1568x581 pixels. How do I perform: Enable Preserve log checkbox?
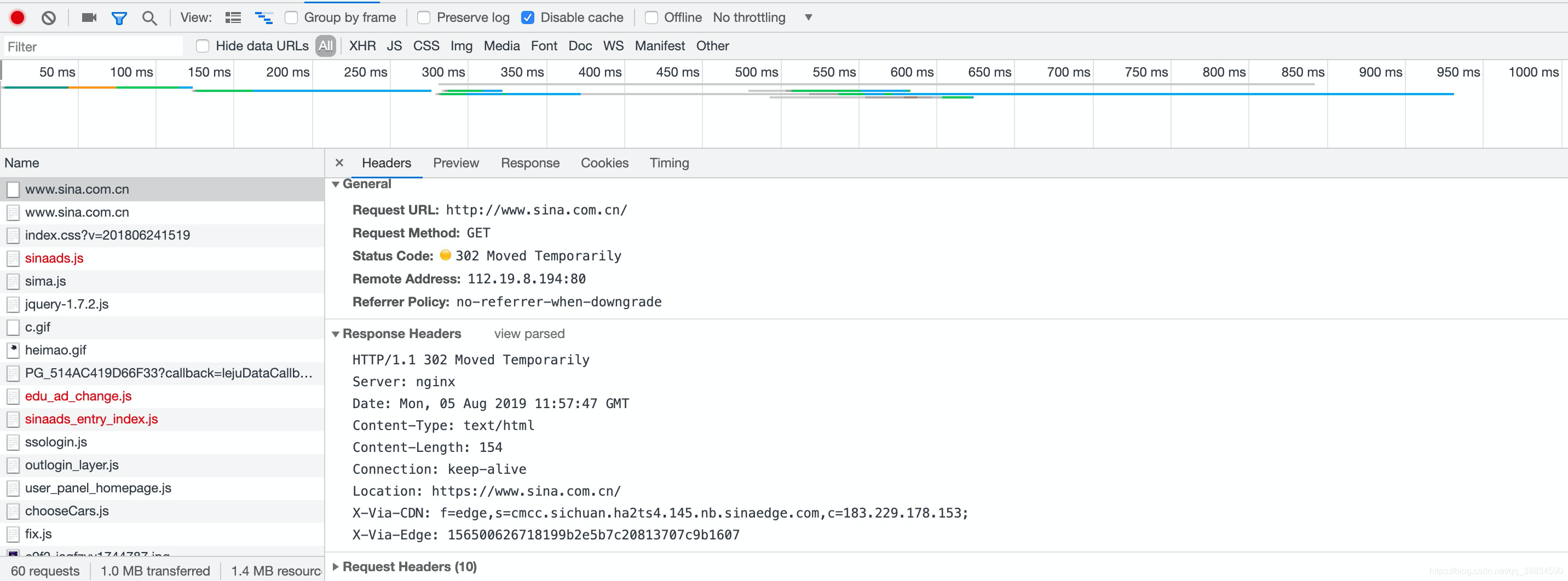424,18
